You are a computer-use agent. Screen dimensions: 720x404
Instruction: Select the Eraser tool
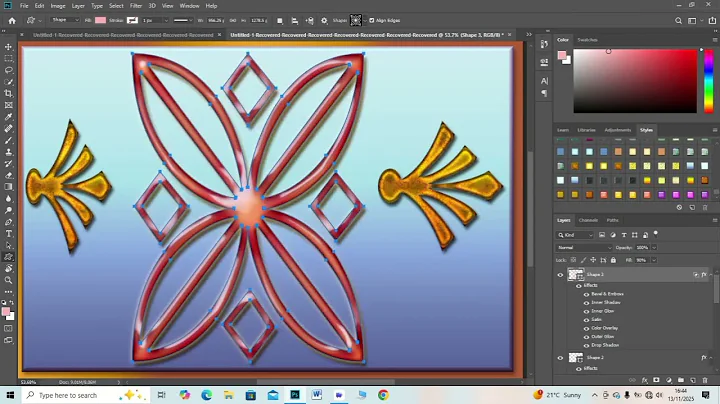[9, 175]
